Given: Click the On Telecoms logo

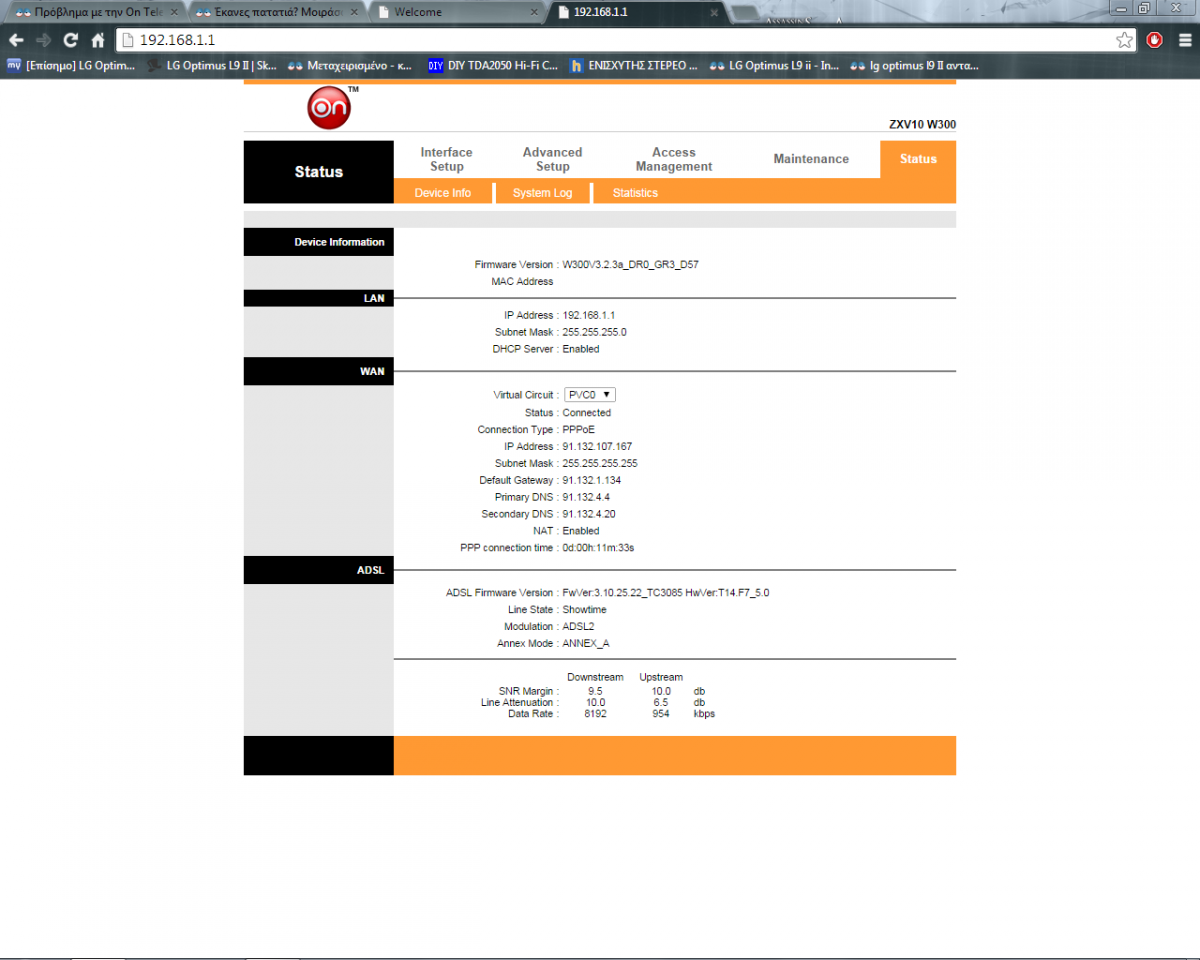Looking at the screenshot, I should point(330,107).
